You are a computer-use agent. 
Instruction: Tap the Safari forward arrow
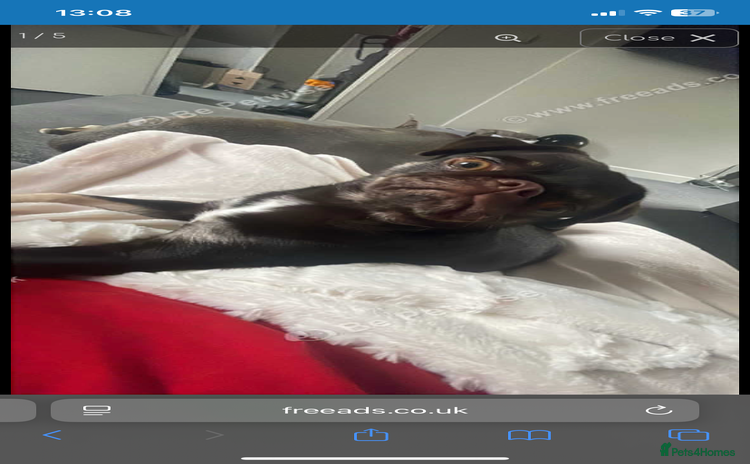click(214, 435)
